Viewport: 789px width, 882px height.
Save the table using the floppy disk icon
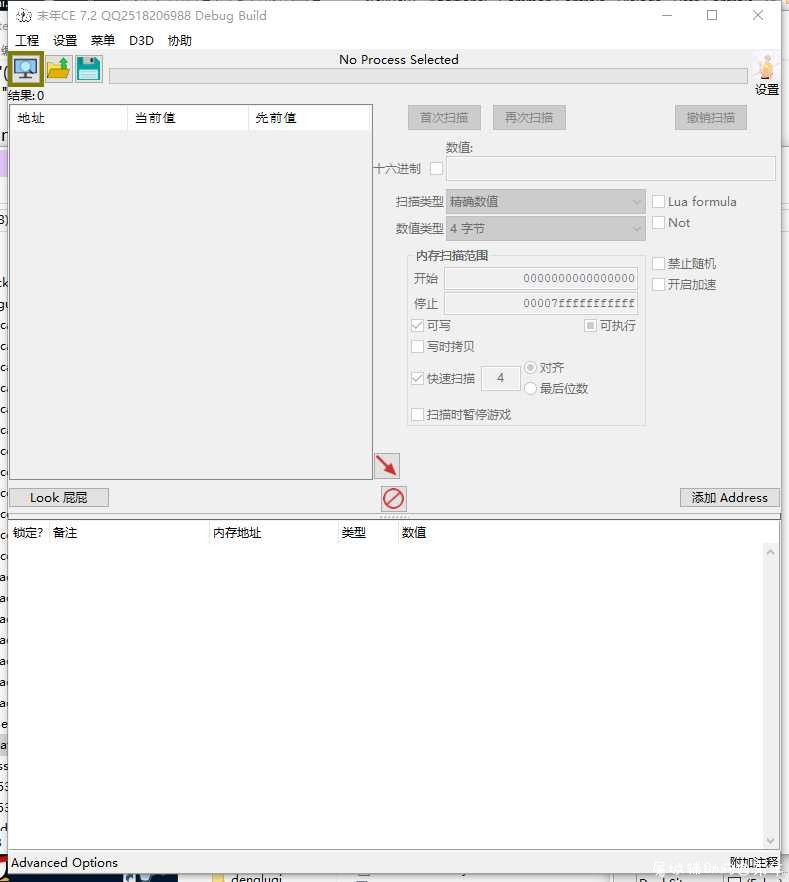coord(88,69)
